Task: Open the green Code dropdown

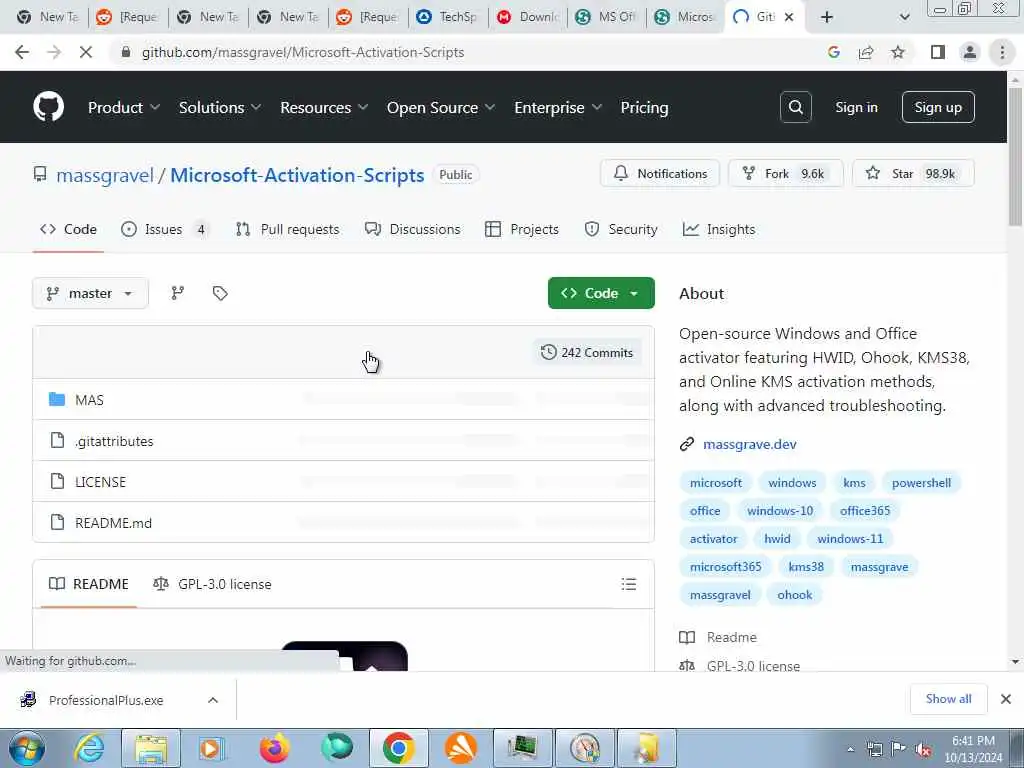Action: [601, 293]
